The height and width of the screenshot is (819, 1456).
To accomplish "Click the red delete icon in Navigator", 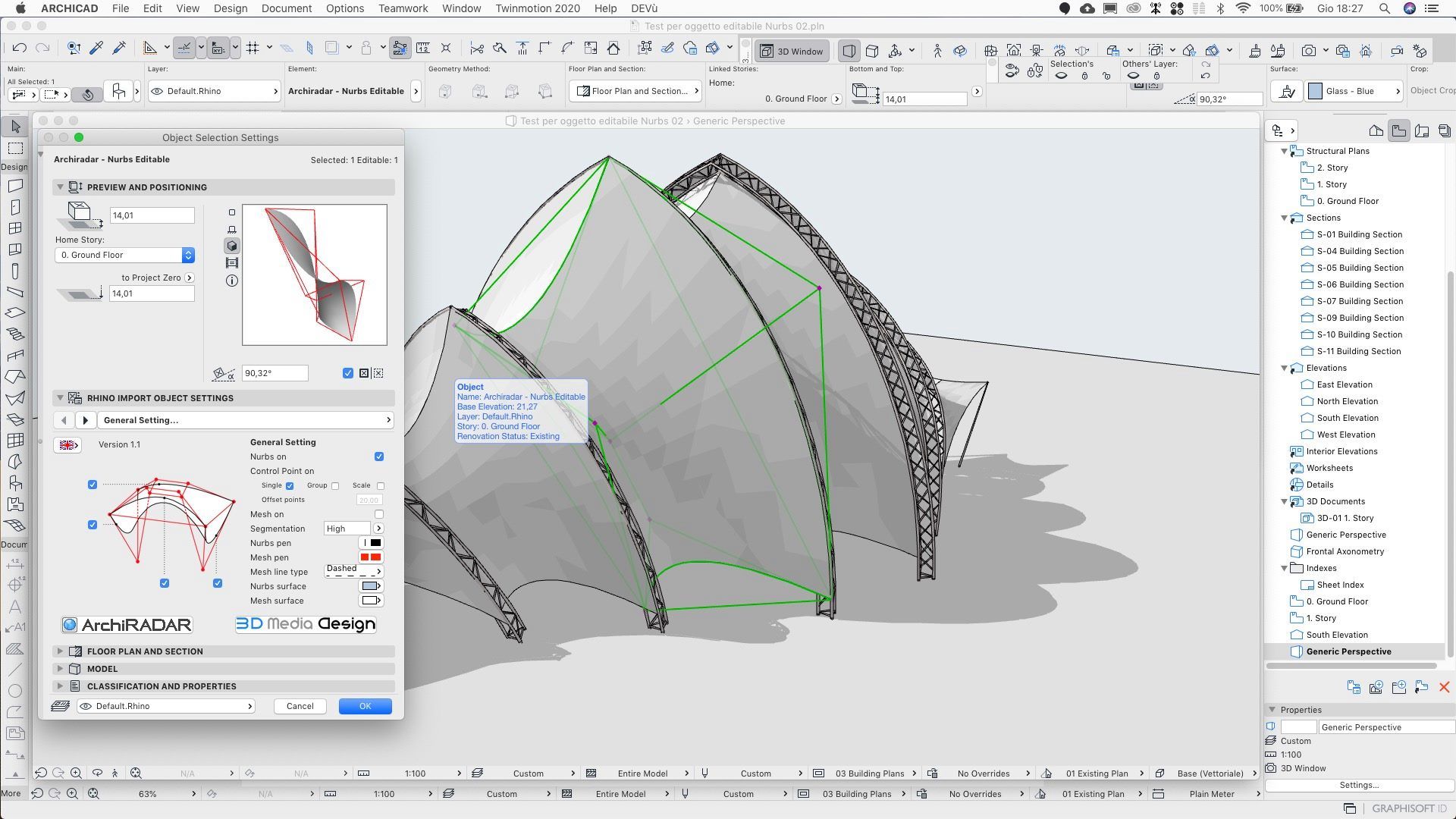I will (1444, 687).
